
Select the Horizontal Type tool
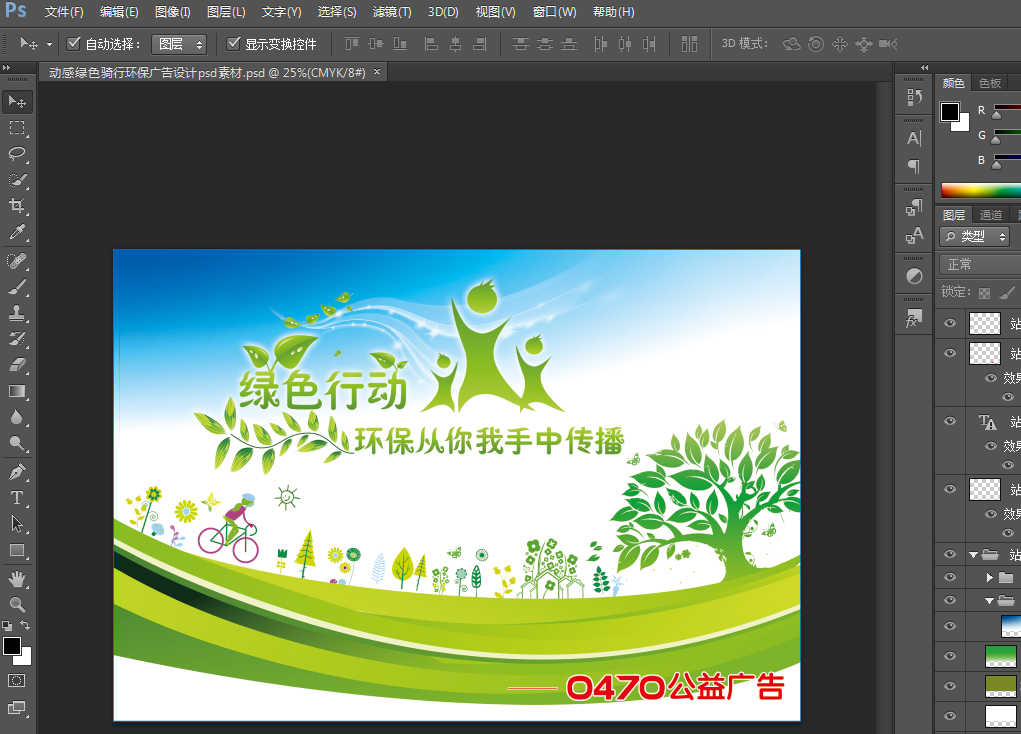(17, 498)
